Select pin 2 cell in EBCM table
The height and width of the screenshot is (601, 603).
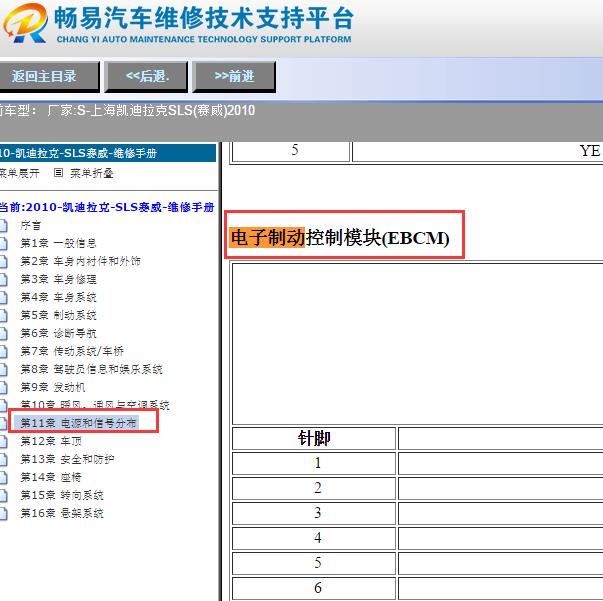tap(314, 488)
